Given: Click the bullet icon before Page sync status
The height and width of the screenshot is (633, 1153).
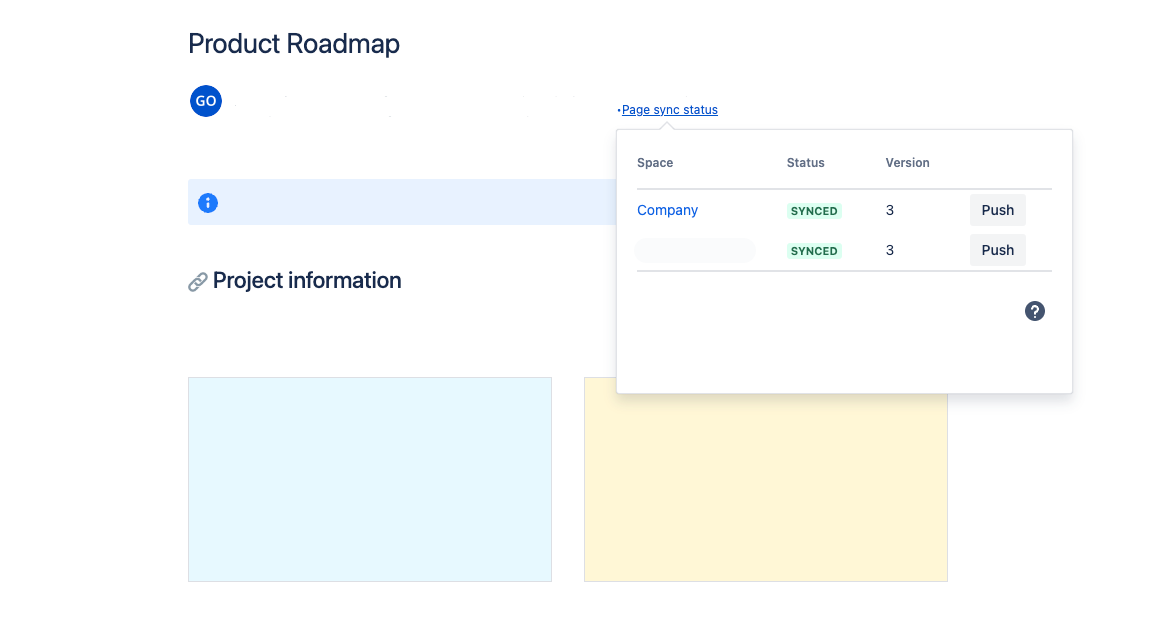Looking at the screenshot, I should 617,110.
